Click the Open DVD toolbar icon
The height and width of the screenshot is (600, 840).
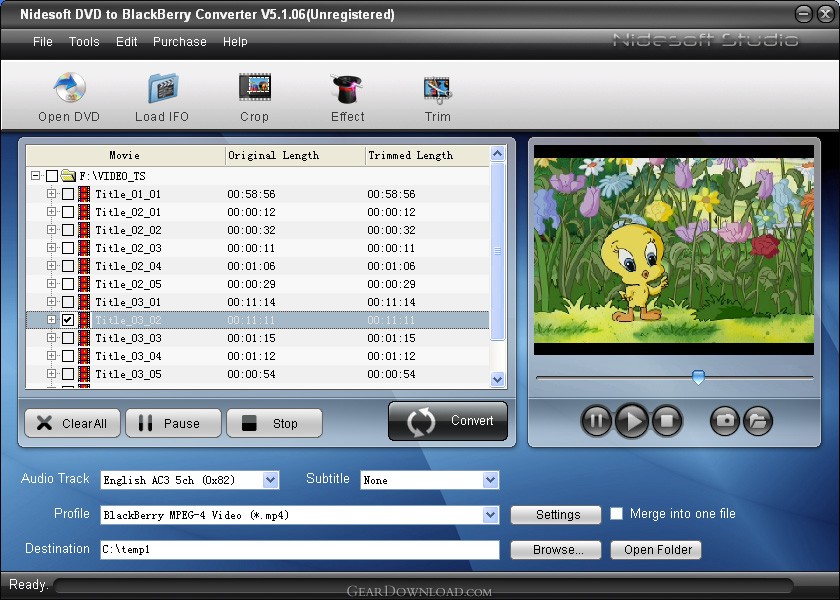coord(69,87)
